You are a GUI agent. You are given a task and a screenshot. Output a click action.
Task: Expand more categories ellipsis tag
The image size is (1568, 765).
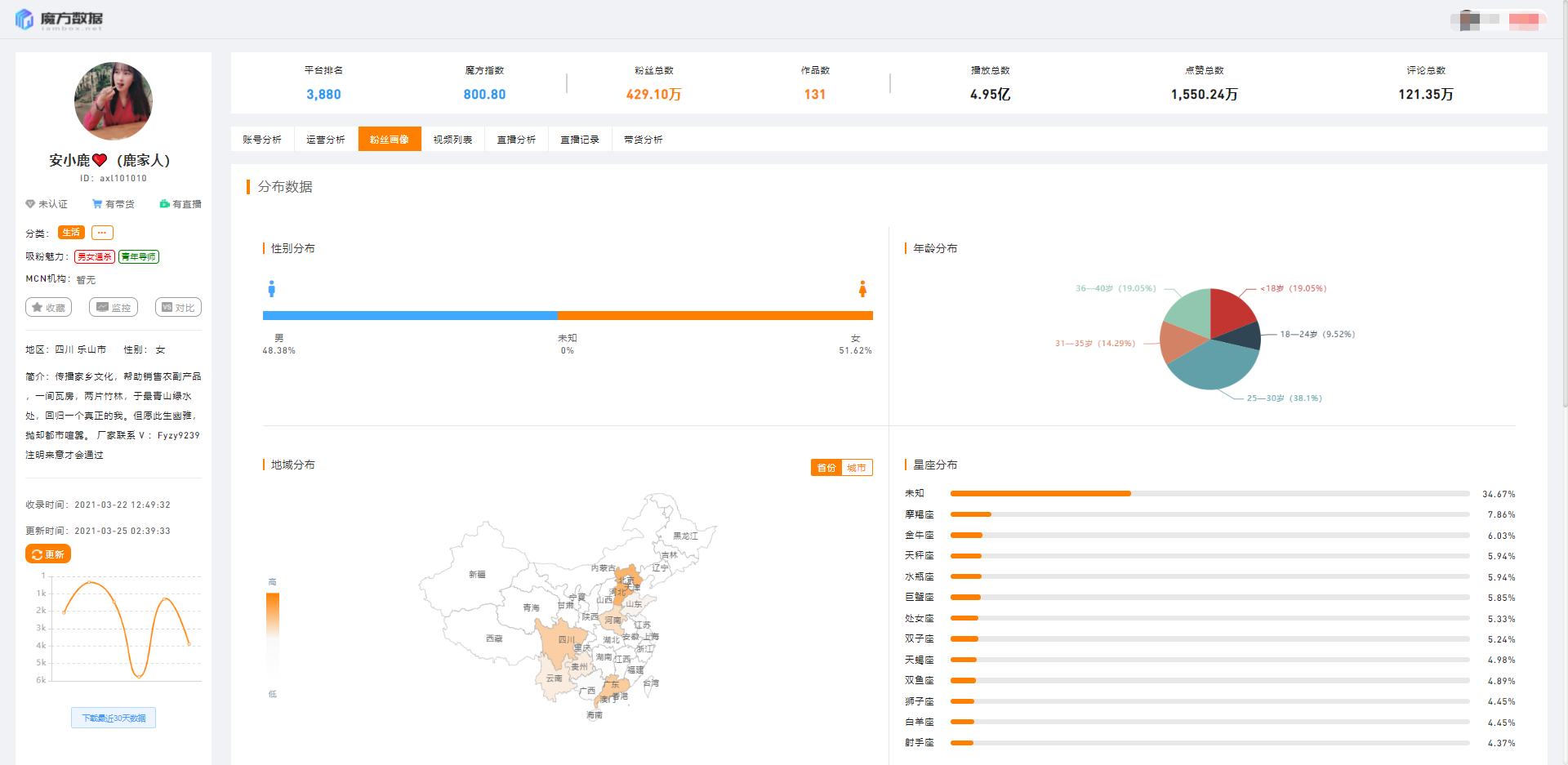coord(102,233)
